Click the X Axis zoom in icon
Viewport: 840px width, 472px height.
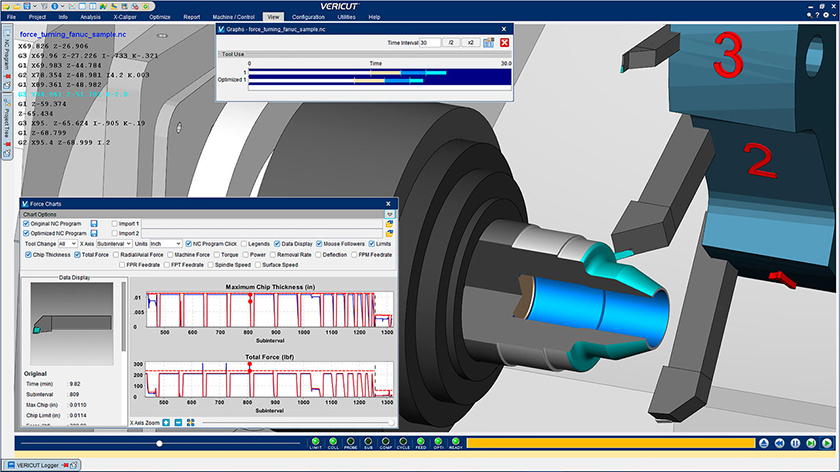[166, 423]
